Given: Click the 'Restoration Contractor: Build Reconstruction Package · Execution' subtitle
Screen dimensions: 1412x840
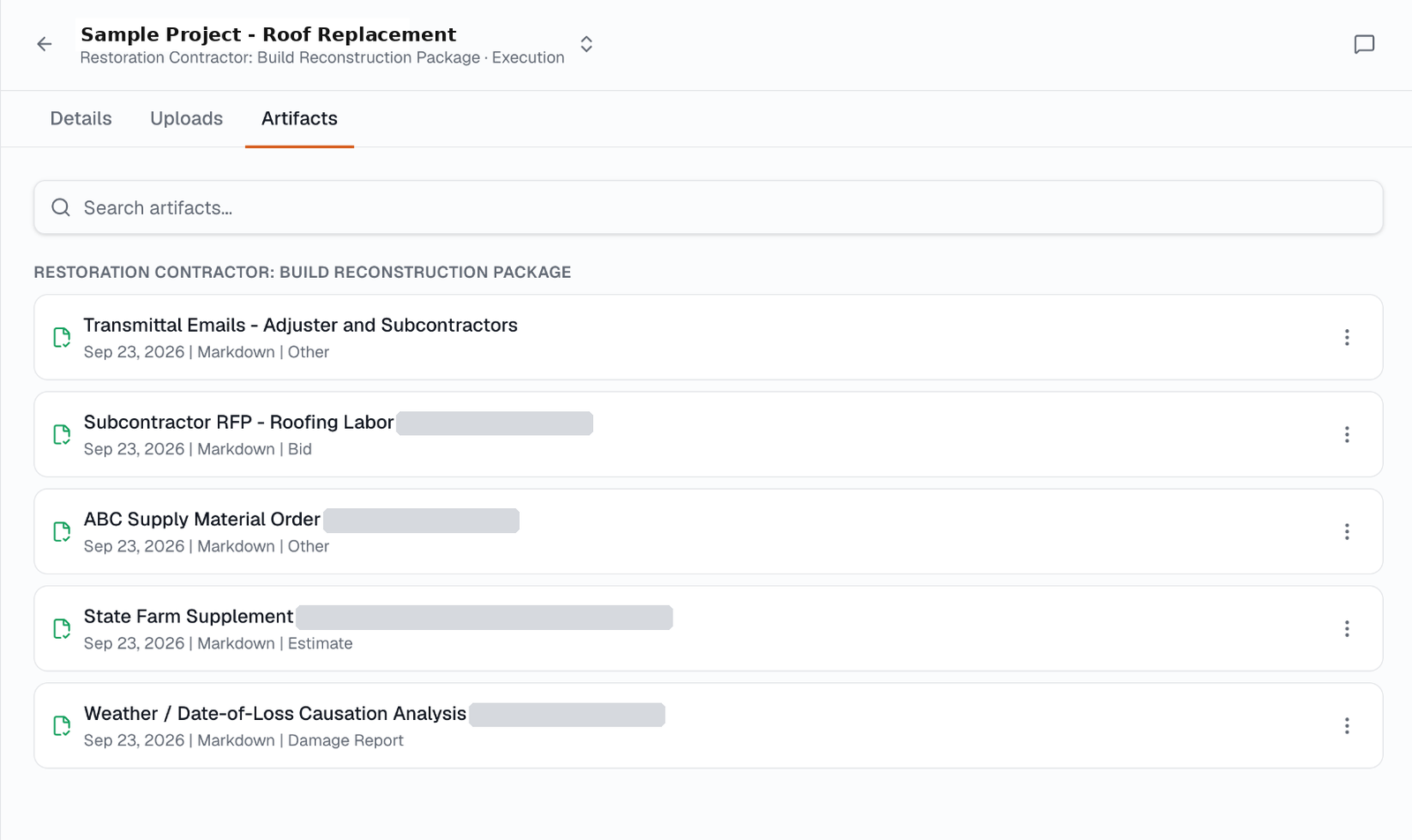Looking at the screenshot, I should point(322,57).
